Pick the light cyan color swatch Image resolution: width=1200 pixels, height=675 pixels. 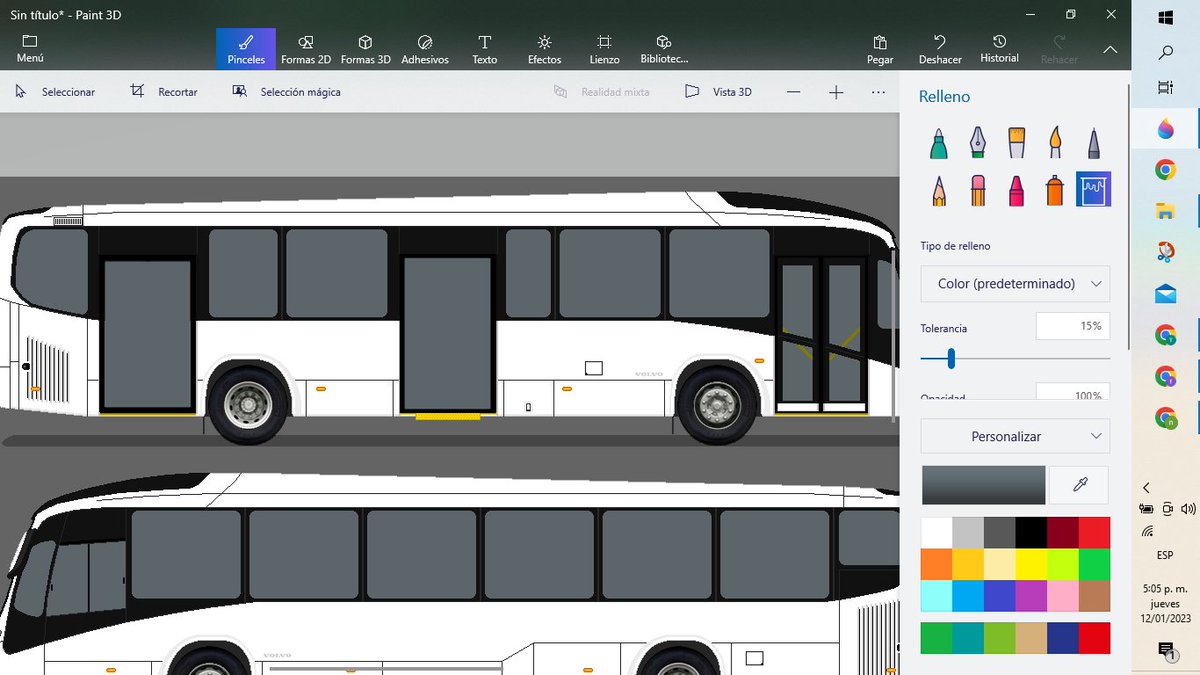point(936,596)
